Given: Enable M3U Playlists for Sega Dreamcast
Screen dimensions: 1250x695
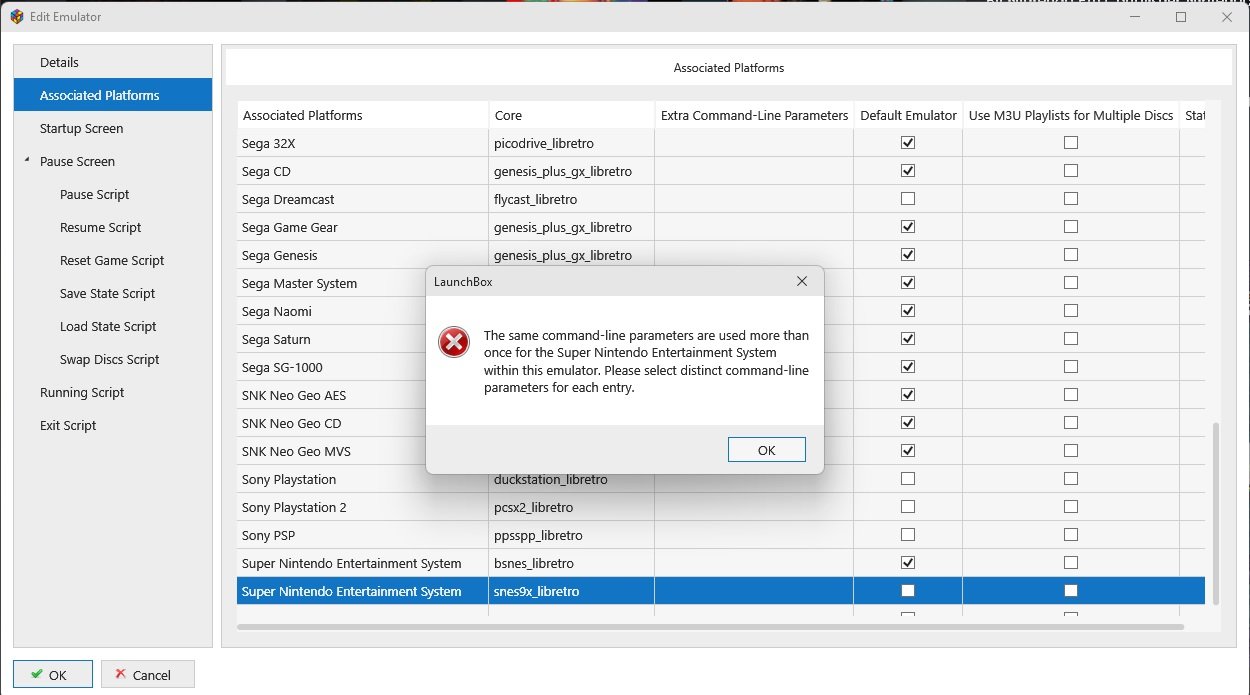Looking at the screenshot, I should coord(1071,199).
